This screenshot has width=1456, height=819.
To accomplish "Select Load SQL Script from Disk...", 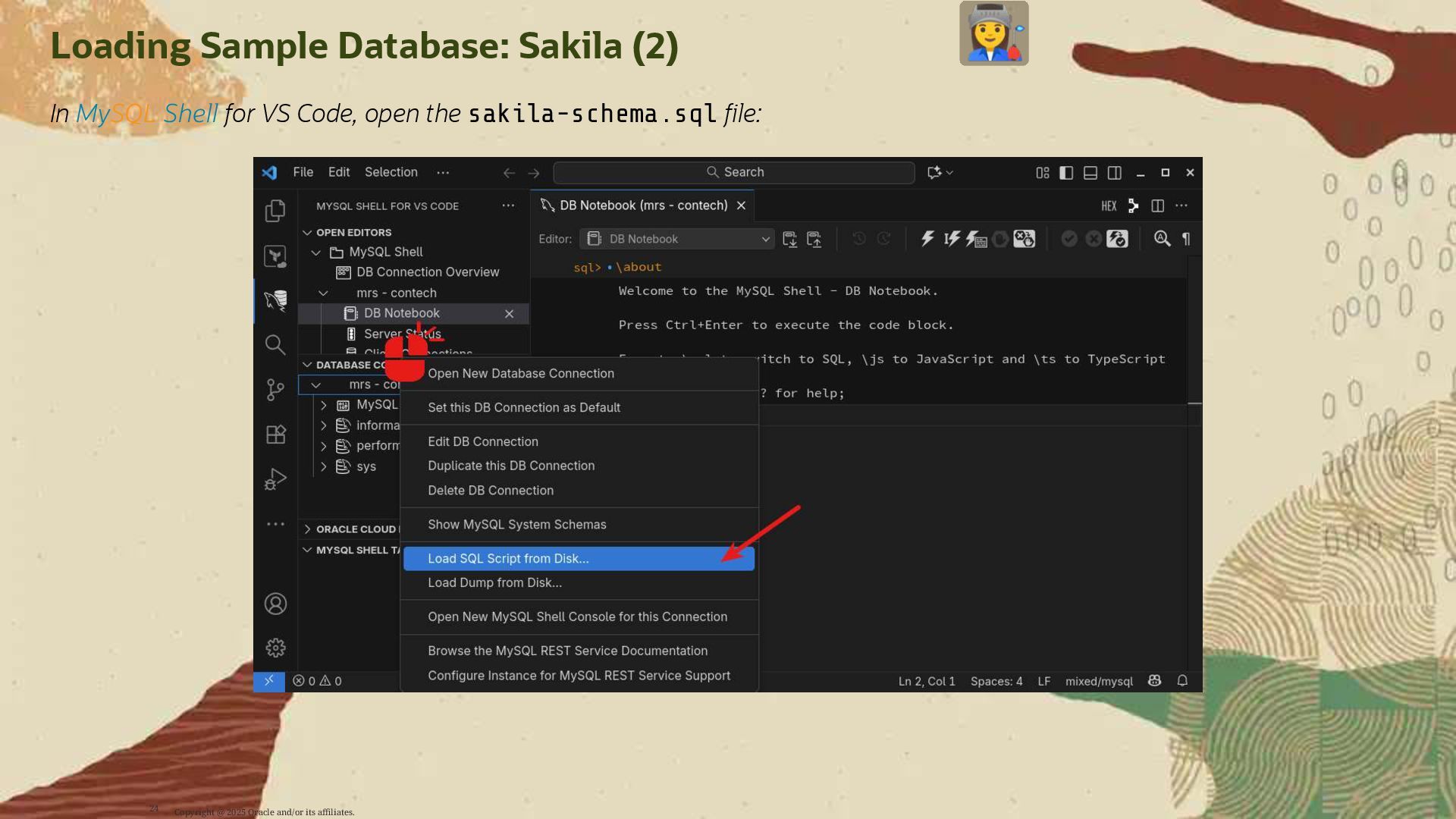I will [x=508, y=558].
